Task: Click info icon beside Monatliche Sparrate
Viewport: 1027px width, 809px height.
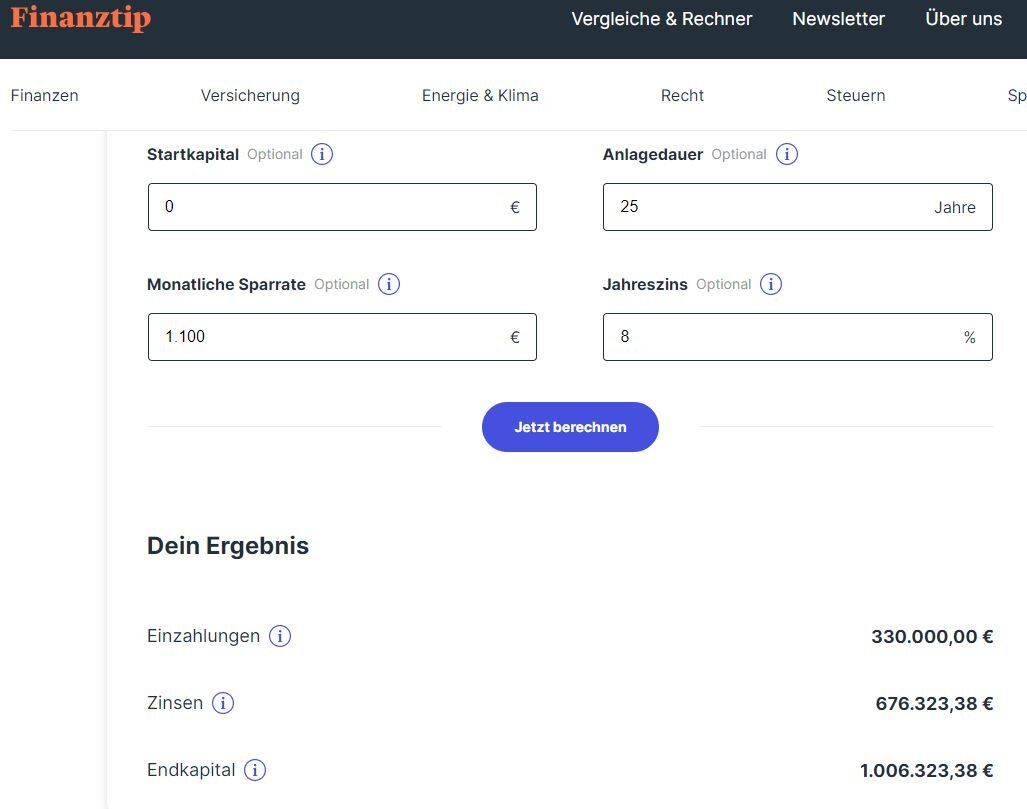Action: pos(389,284)
